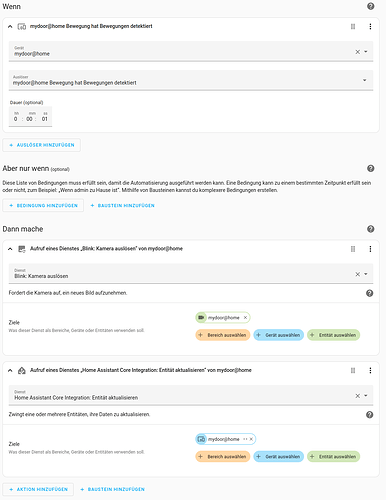Clear the Blink: Kamera auslösen service
This screenshot has width=386, height=500.
[x=357, y=274]
